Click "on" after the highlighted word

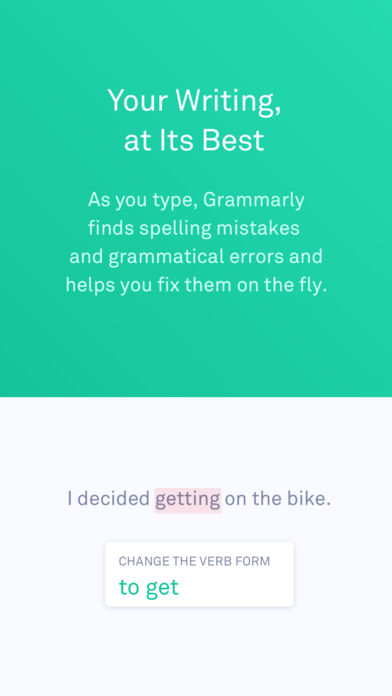tap(236, 500)
